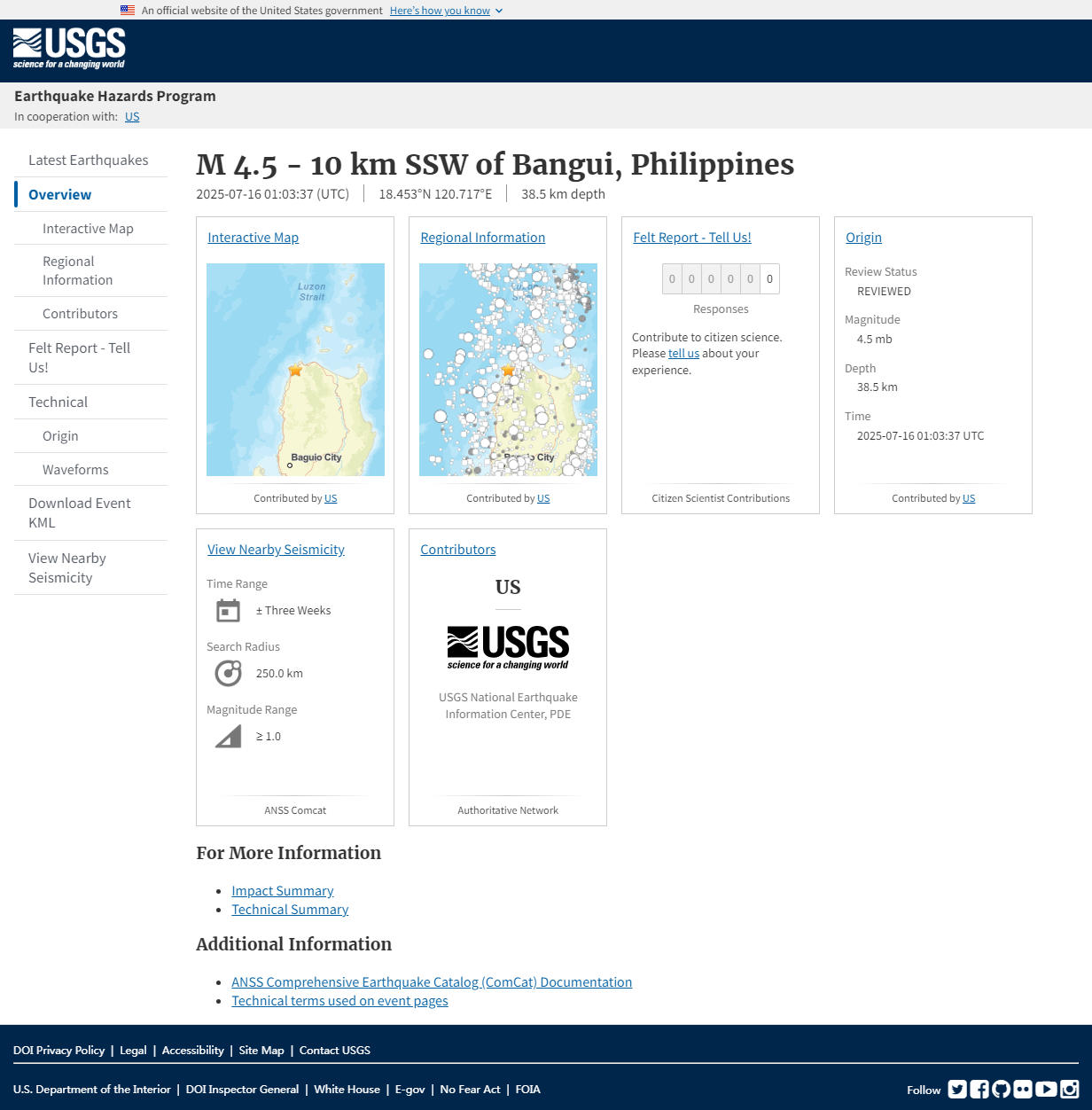Open the USGS Twitter page from the footer
Viewport: 1092px width, 1110px height.
[957, 1090]
